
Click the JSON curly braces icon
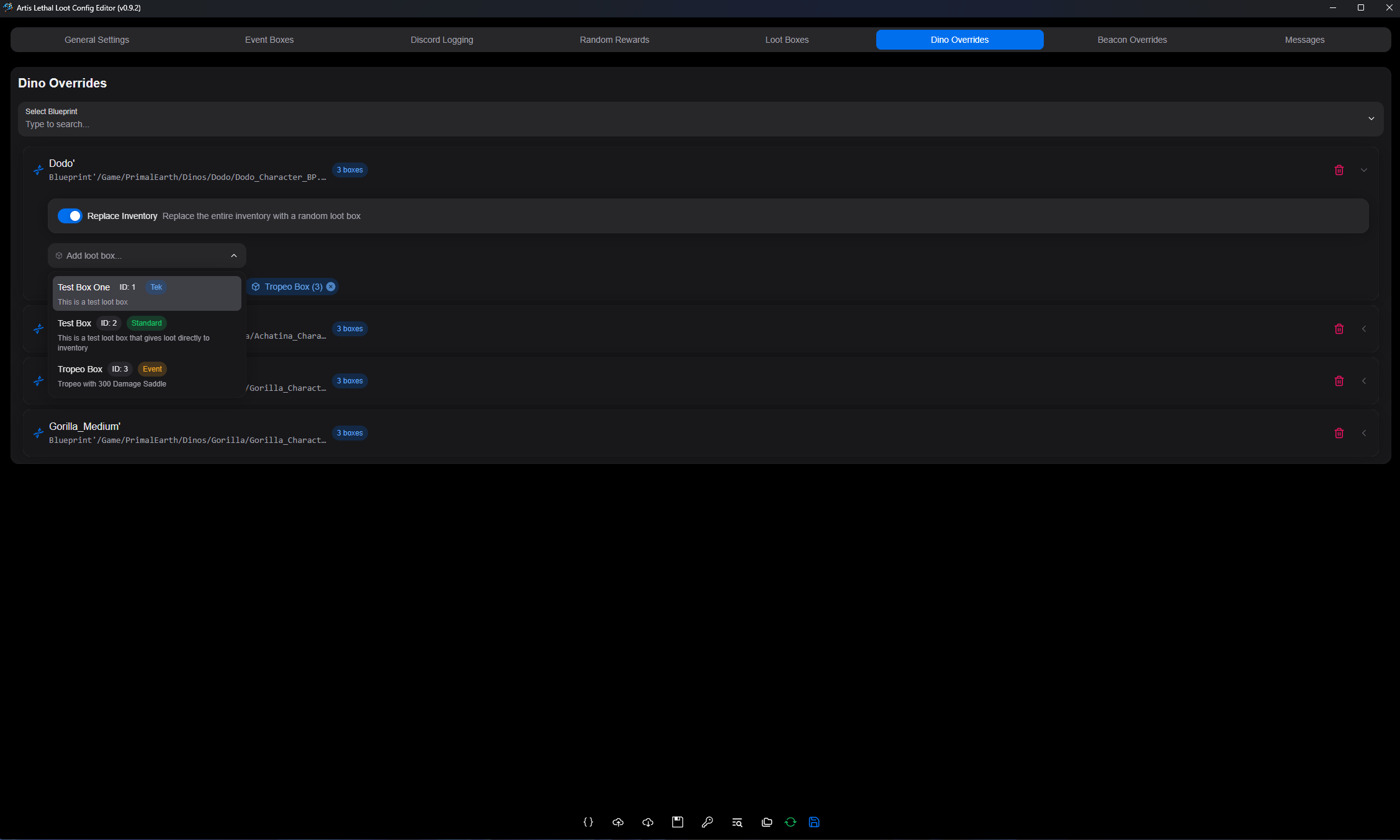(x=588, y=822)
